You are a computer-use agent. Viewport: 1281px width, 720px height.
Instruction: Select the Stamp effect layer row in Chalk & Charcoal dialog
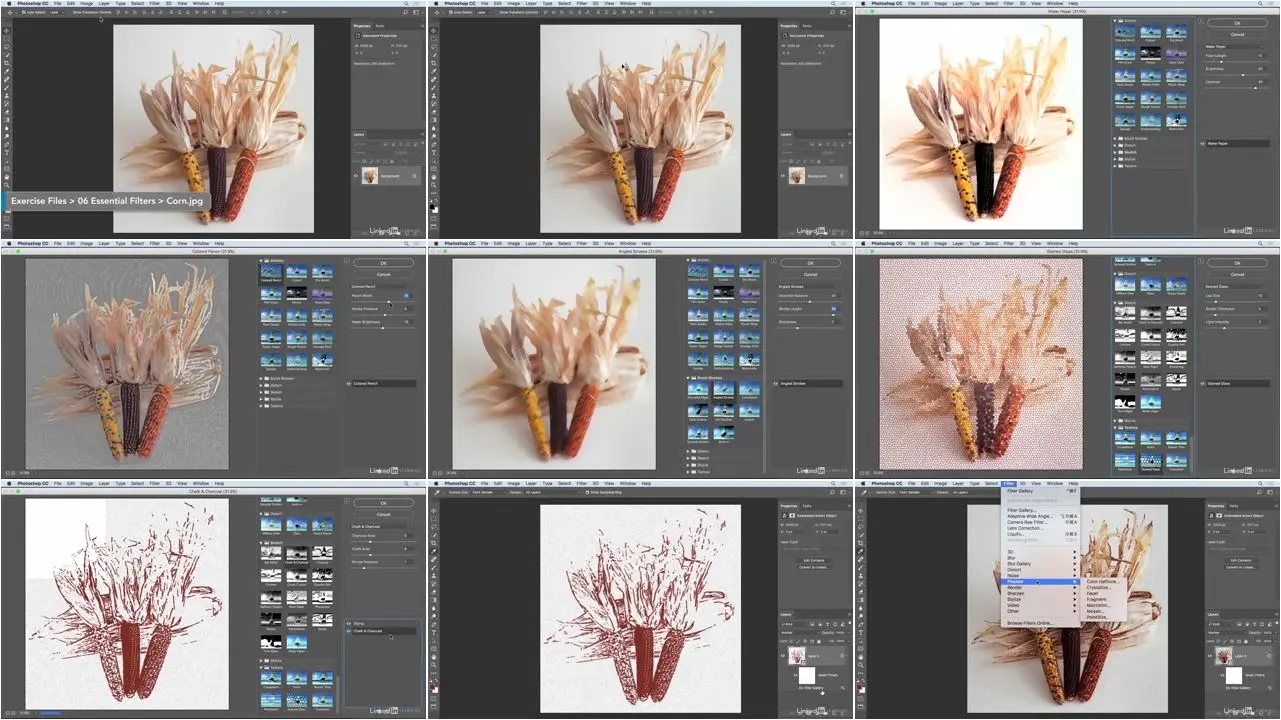[x=381, y=623]
